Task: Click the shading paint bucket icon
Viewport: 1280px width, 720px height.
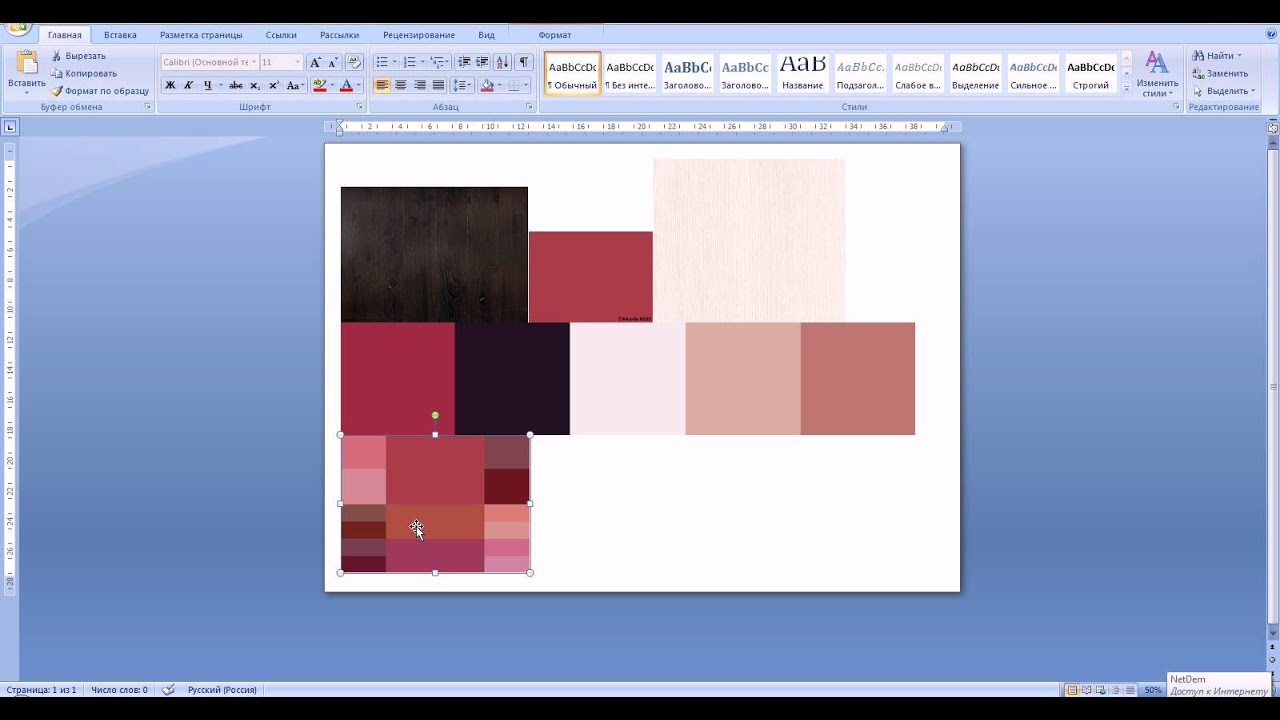Action: point(487,86)
